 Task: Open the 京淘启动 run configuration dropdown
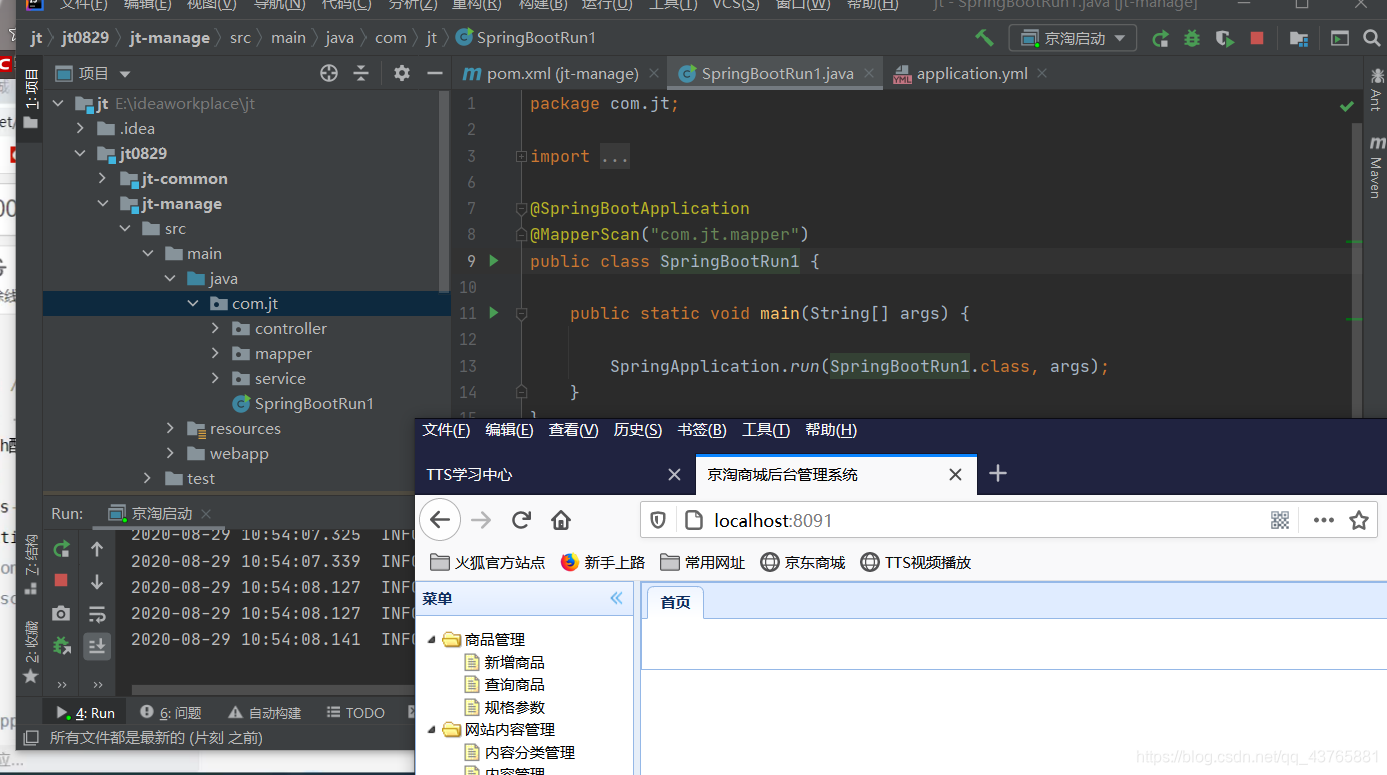coord(1073,38)
